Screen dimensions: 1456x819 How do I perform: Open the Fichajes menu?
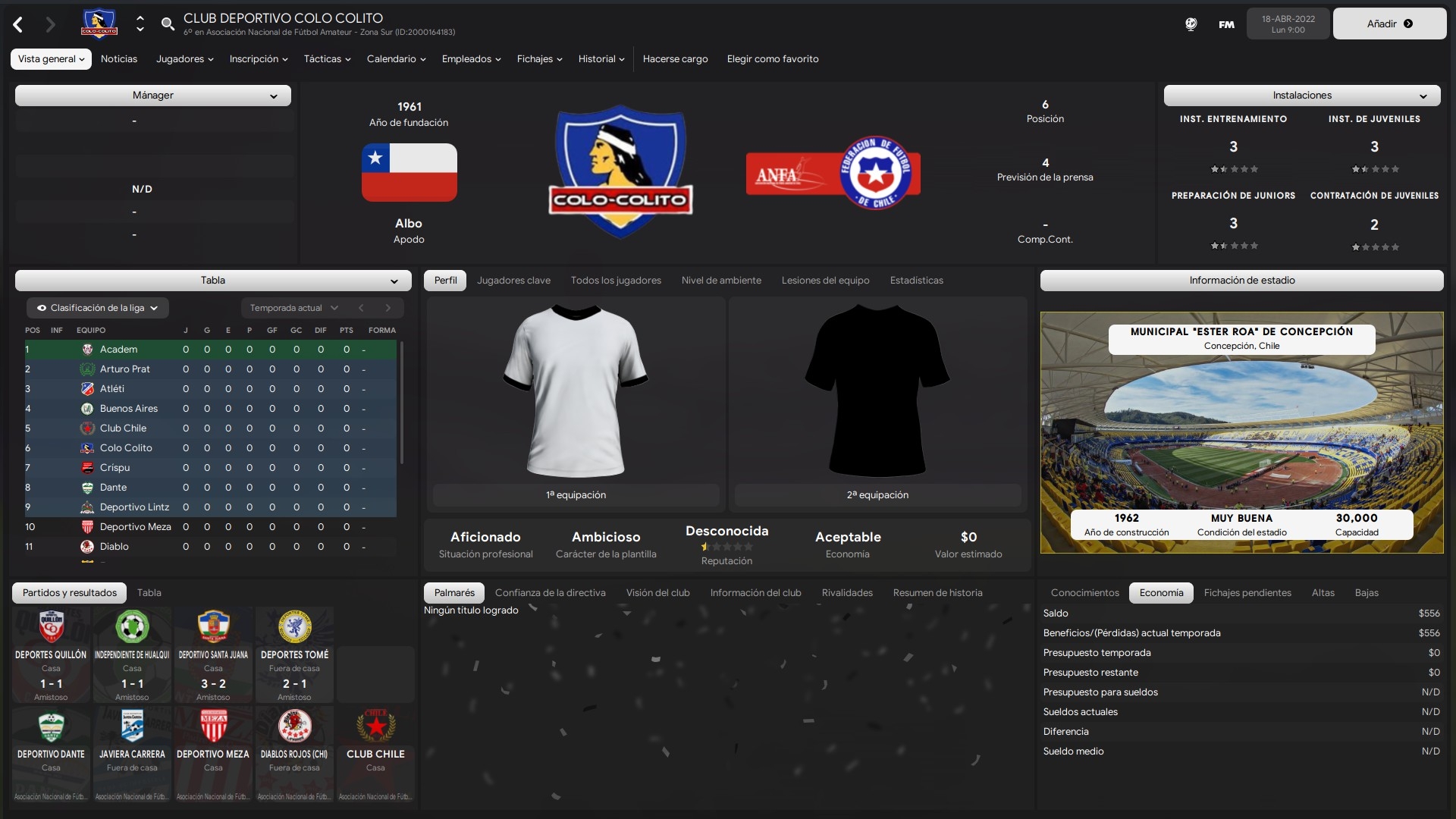tap(539, 59)
